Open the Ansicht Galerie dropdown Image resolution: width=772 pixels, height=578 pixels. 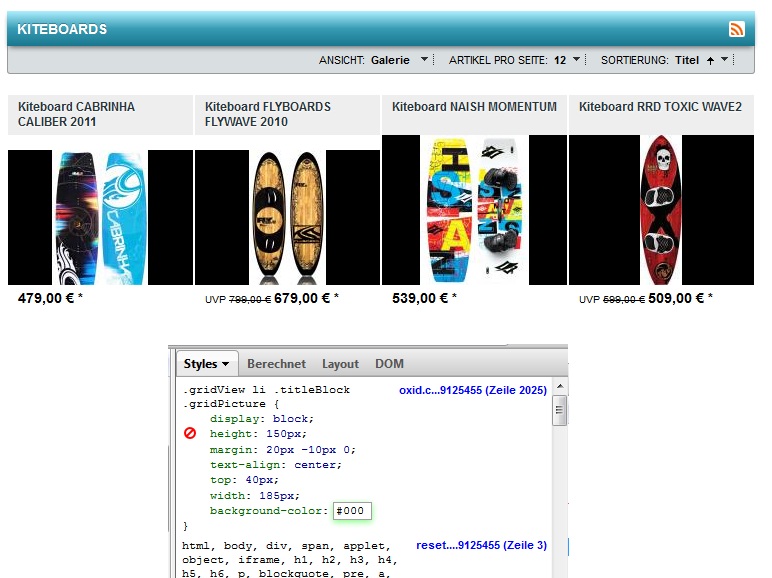424,60
